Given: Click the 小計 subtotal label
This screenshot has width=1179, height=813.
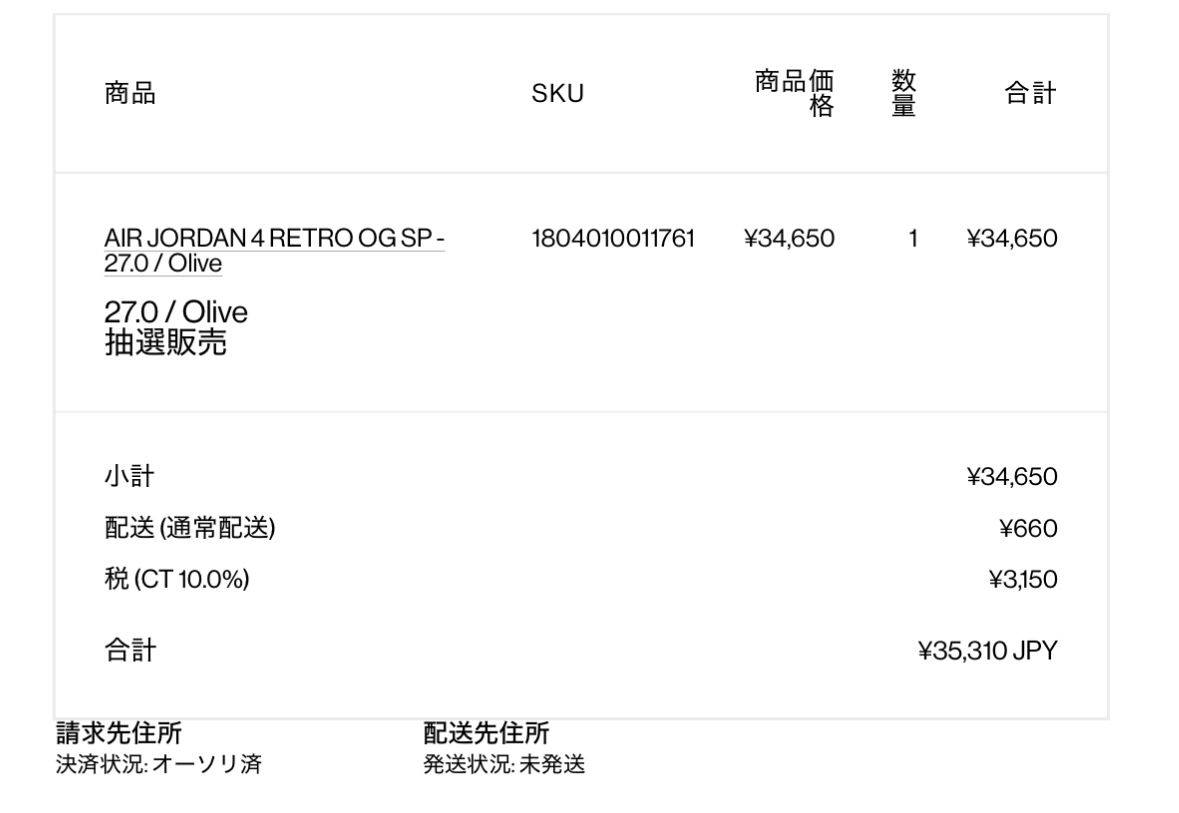Looking at the screenshot, I should 129,478.
